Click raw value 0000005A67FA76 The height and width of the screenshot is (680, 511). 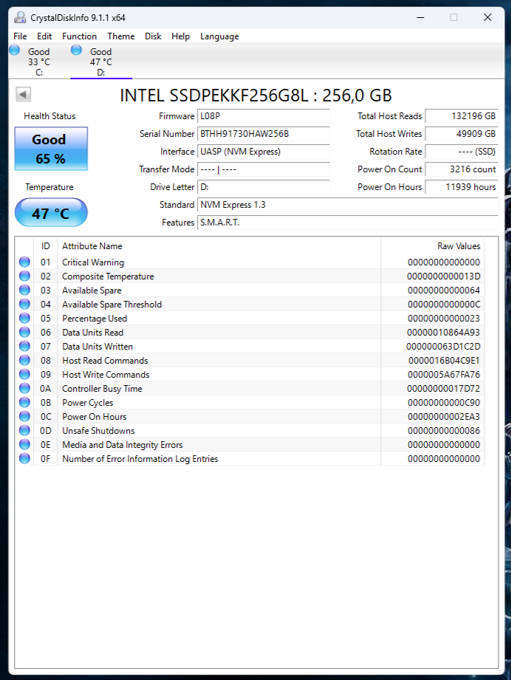point(443,375)
